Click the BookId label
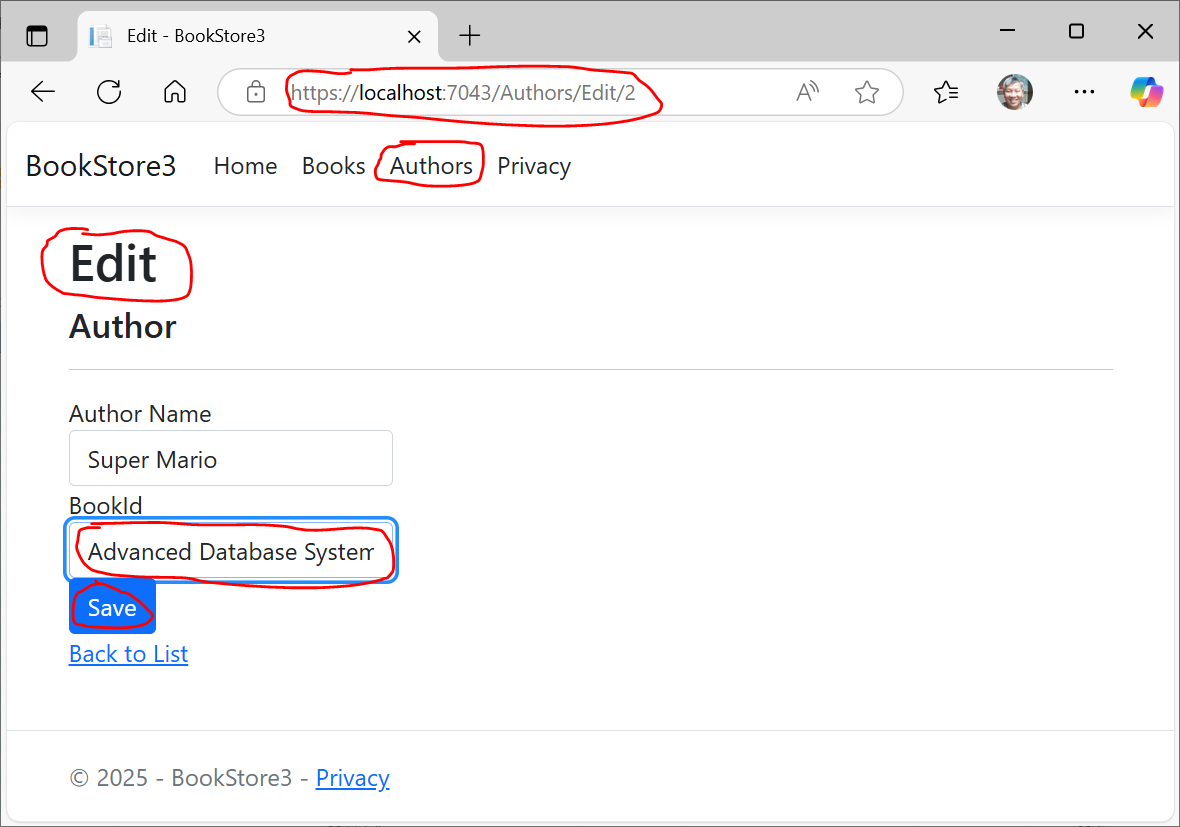This screenshot has width=1180, height=827. pos(105,505)
